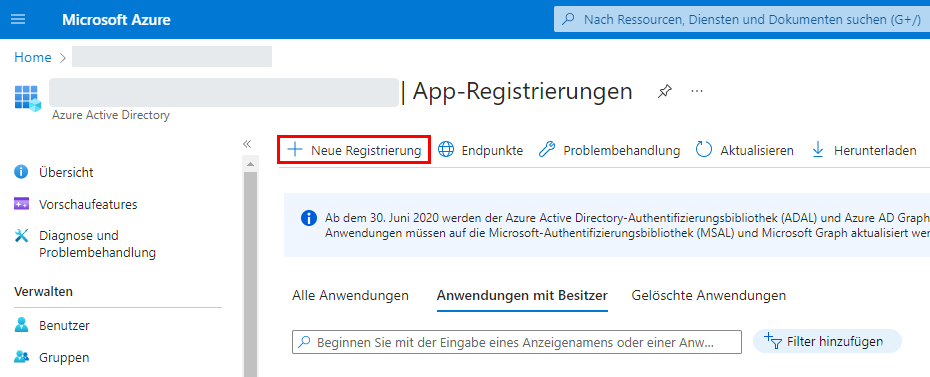Collapse the sidebar with double chevron
This screenshot has width=930, height=377.
pyautogui.click(x=247, y=144)
